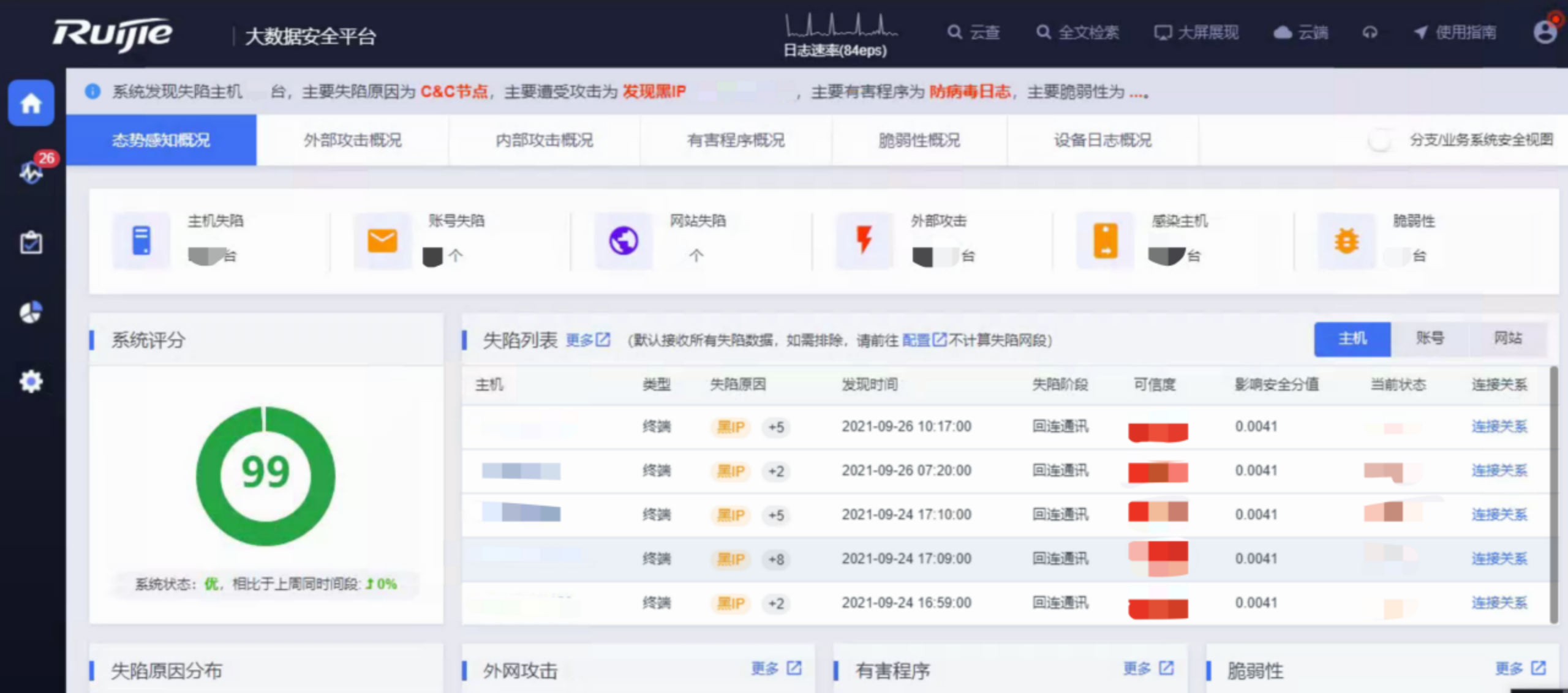Switch to 有害程序概况 tab
1568x693 pixels.
point(736,140)
